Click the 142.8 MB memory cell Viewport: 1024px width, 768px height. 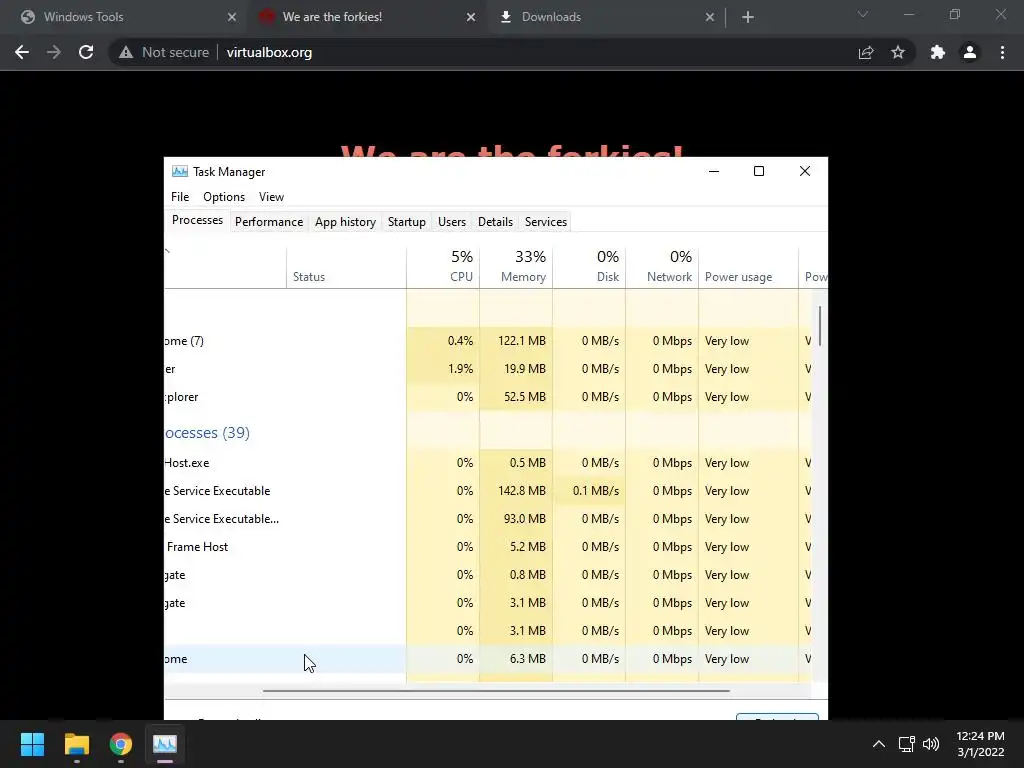click(x=516, y=491)
